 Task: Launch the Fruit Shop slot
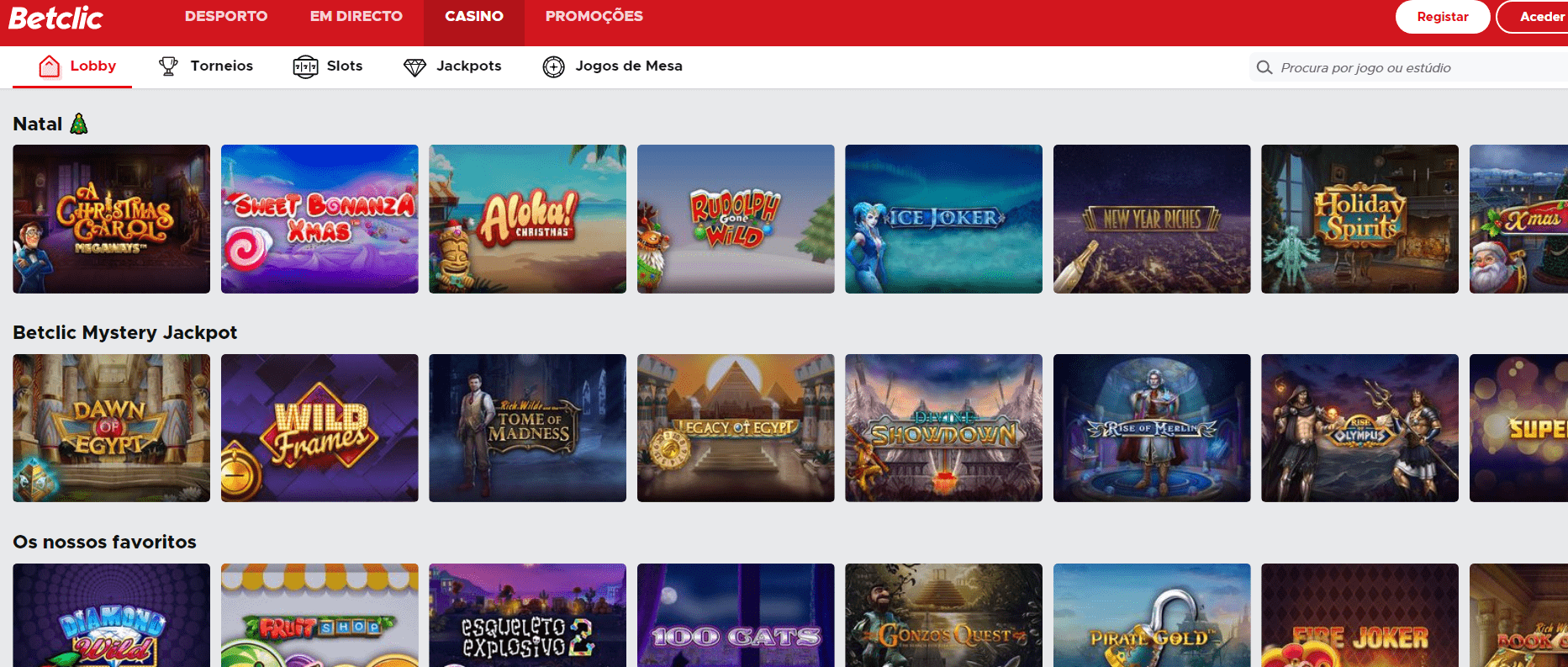pos(319,615)
